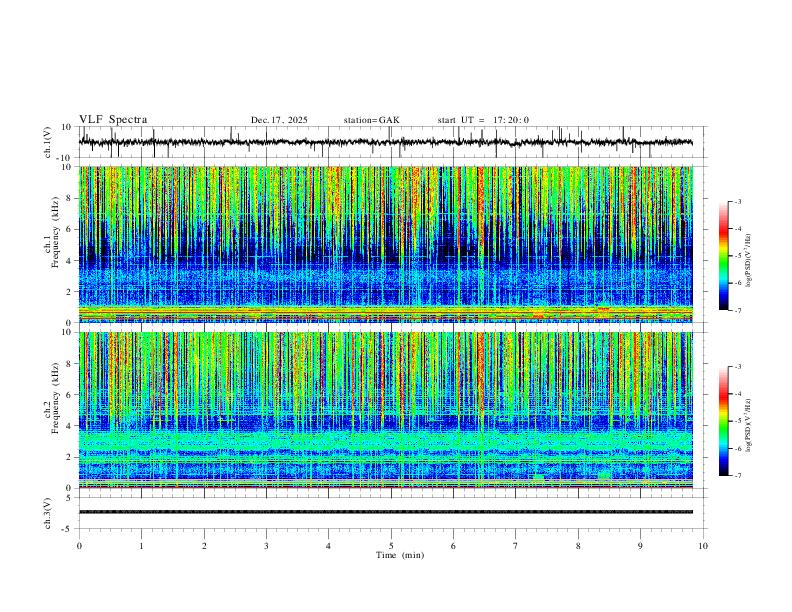Click the "-3" tick on ch.1 colorbar
Image resolution: width=792 pixels, height=612 pixels.
[737, 202]
